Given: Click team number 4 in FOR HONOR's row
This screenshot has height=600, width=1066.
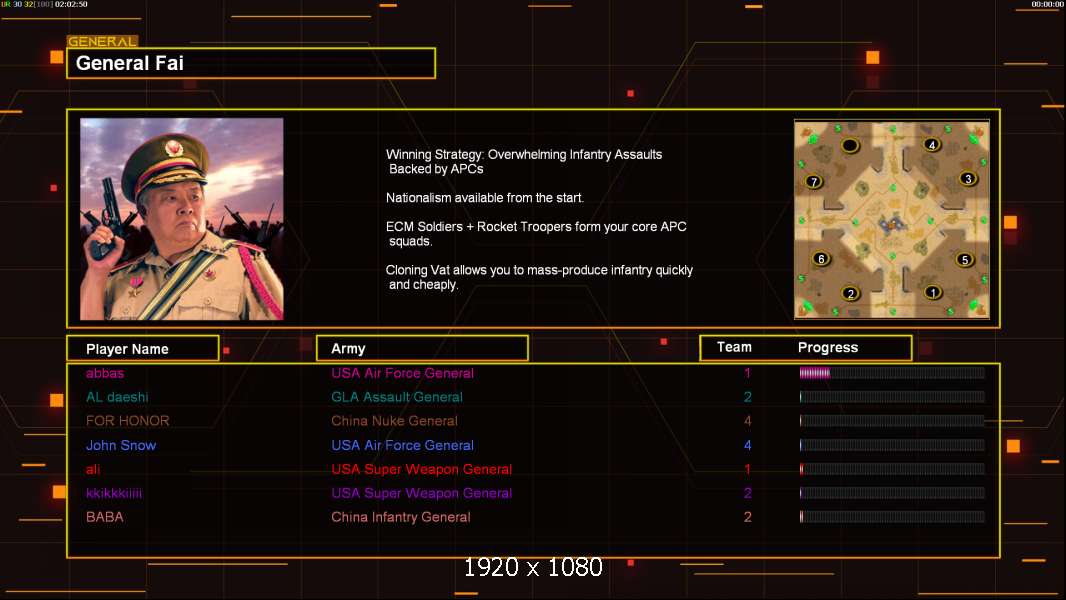Looking at the screenshot, I should point(747,421).
